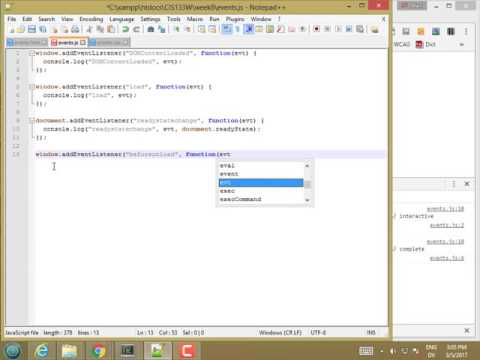Toggle Show All Characters icon
Image resolution: width=480 pixels, height=360 pixels.
click(238, 30)
